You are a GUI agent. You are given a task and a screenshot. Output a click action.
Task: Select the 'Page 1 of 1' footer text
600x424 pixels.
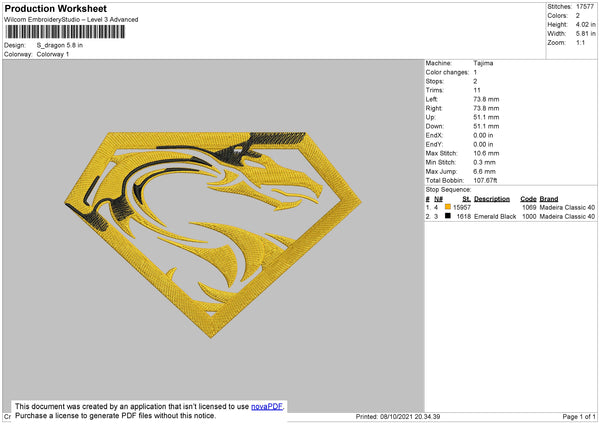pos(579,417)
